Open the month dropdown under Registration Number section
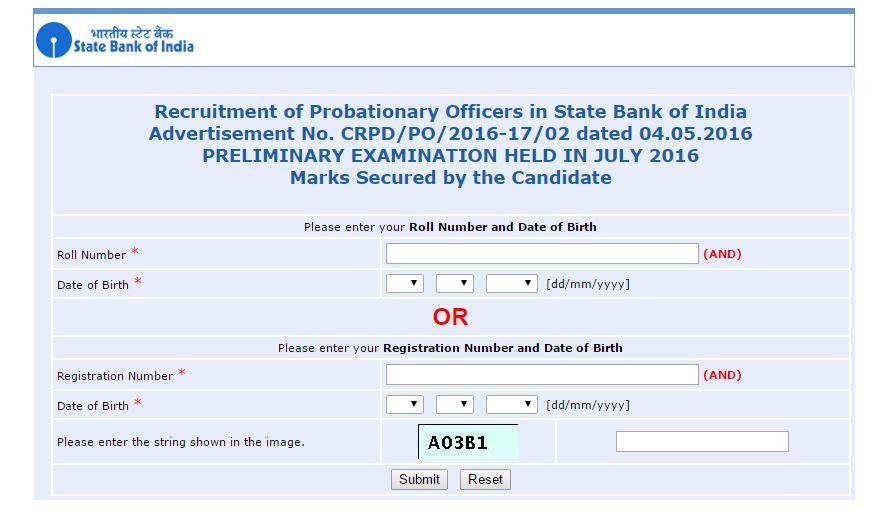 (x=455, y=404)
